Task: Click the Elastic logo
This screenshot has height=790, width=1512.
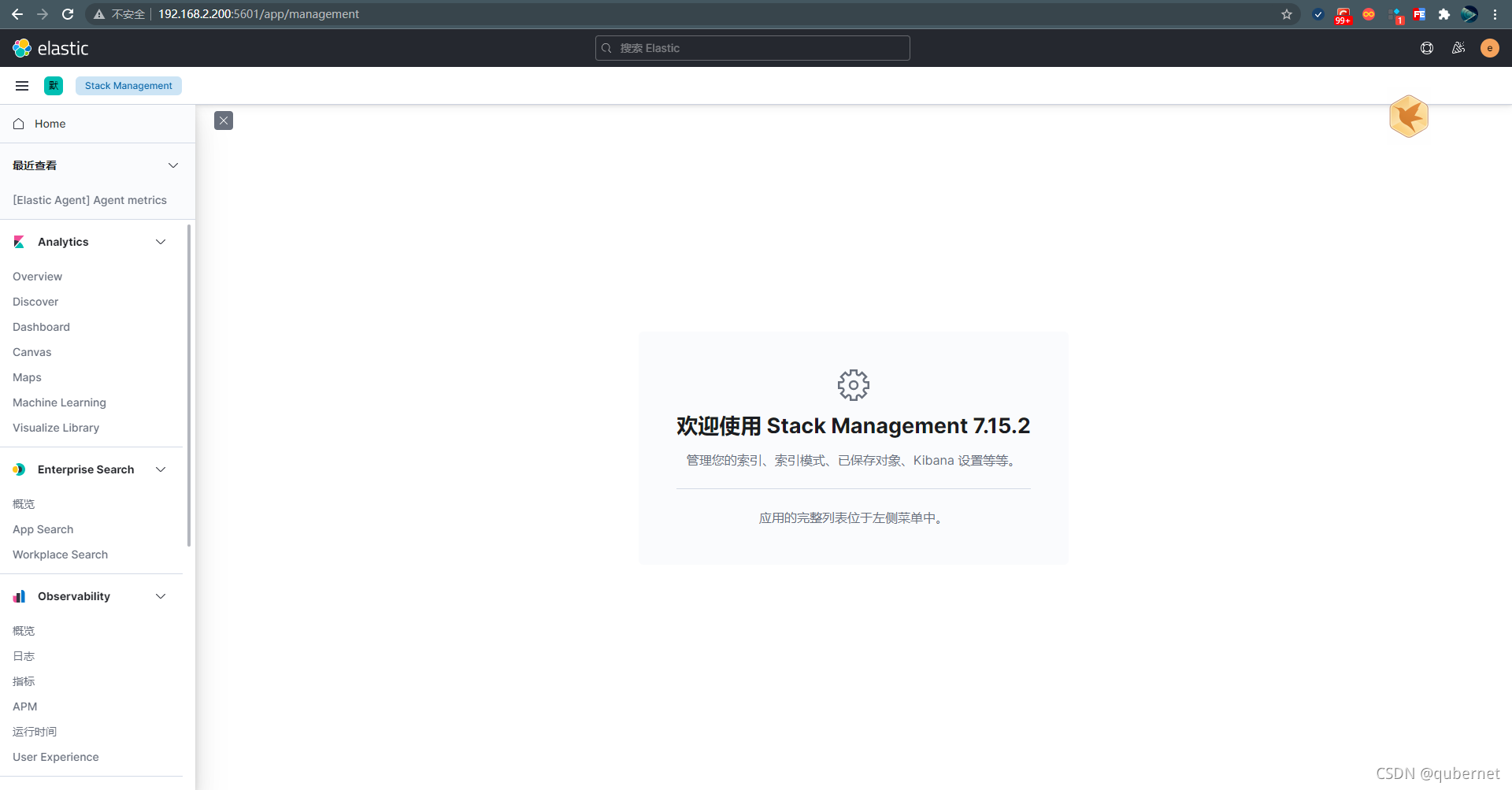Action: [50, 48]
